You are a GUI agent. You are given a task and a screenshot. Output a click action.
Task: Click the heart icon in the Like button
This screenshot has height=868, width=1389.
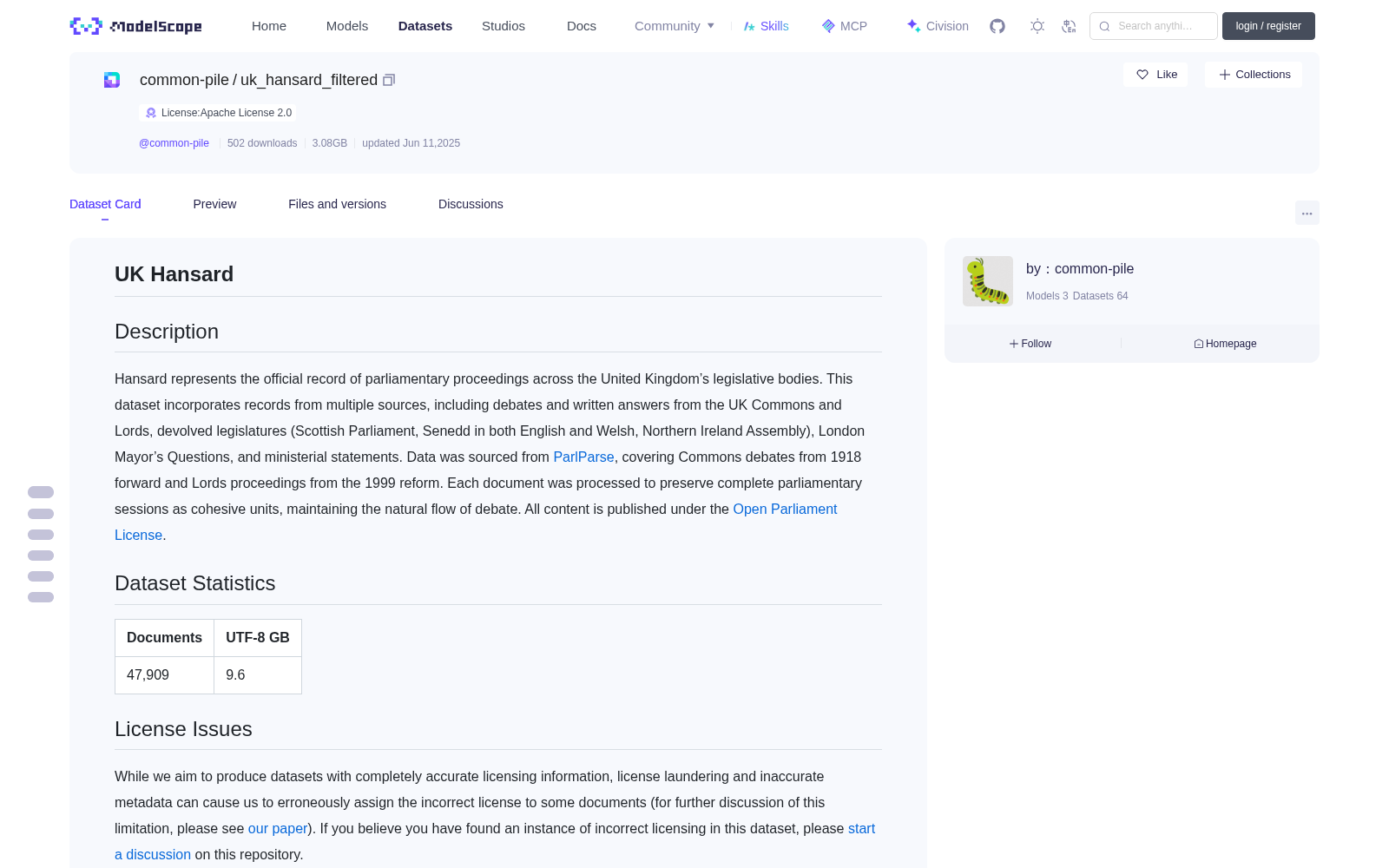coord(1142,75)
